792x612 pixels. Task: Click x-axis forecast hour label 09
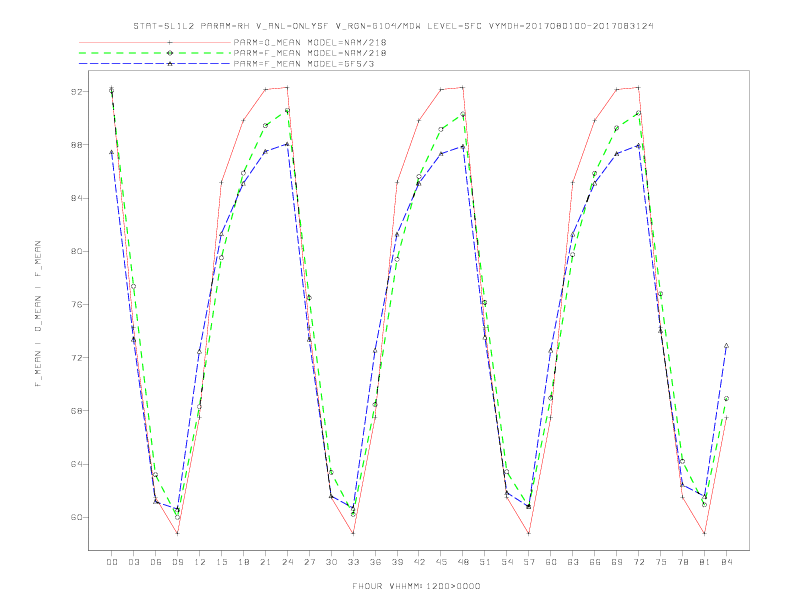tap(177, 562)
